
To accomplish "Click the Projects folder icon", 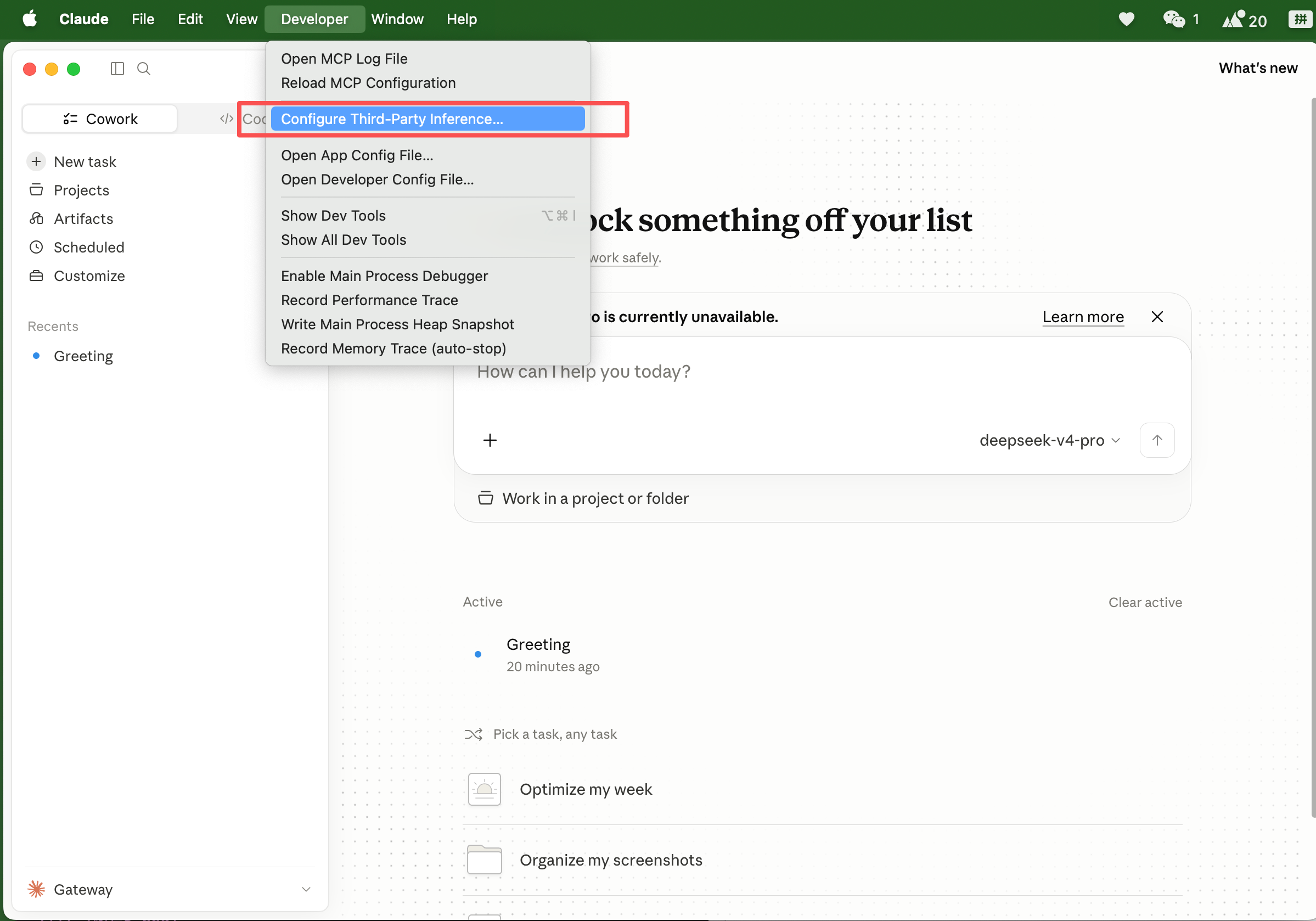I will pyautogui.click(x=36, y=190).
